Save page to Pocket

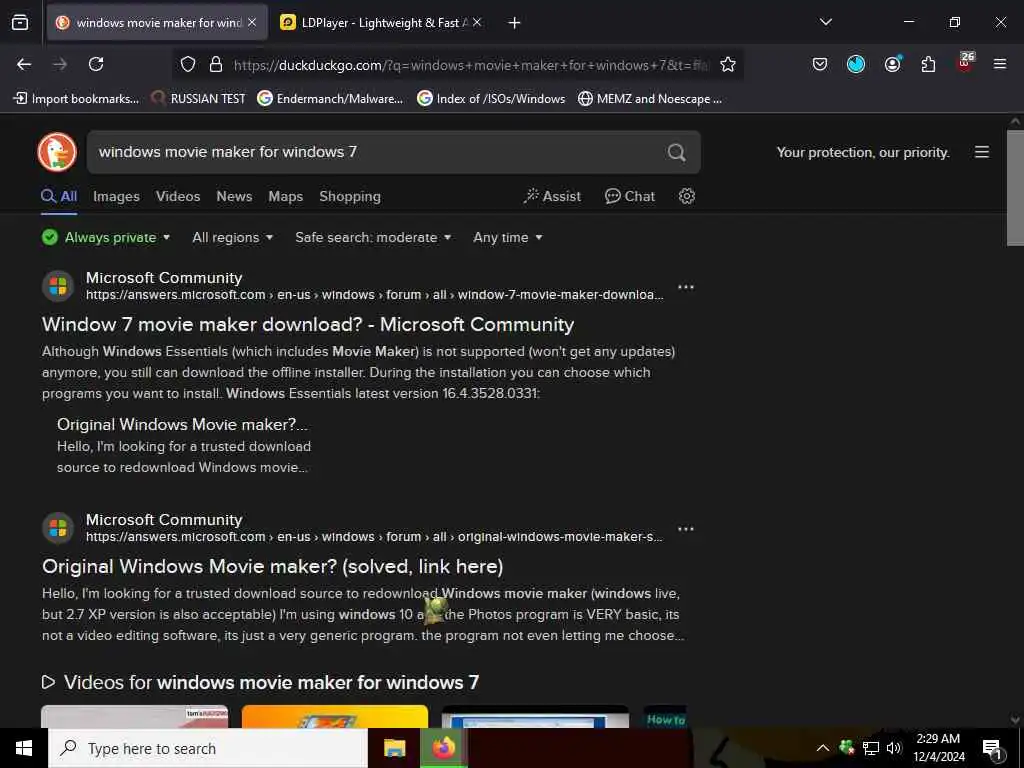(820, 64)
